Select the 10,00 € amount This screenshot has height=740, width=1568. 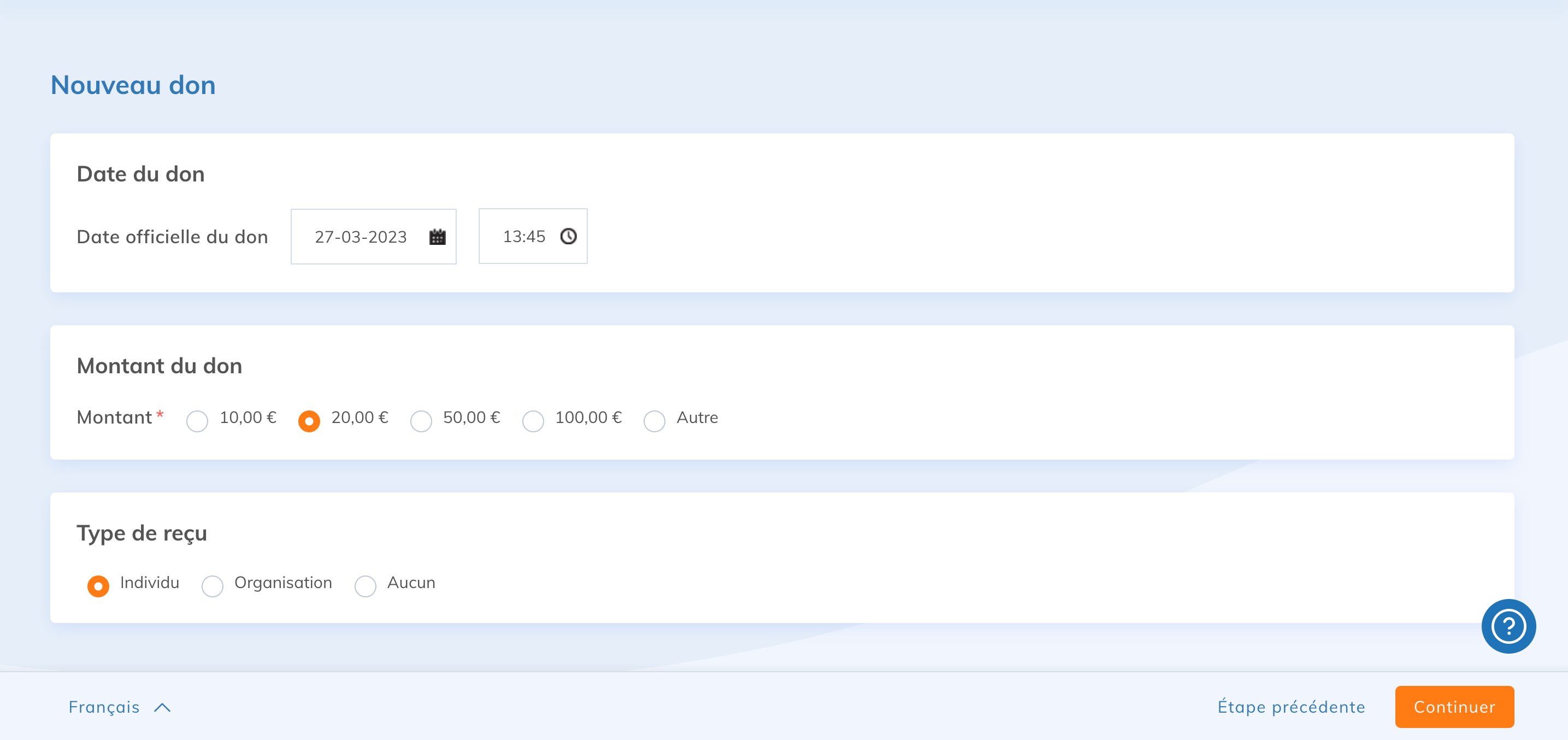[x=197, y=421]
